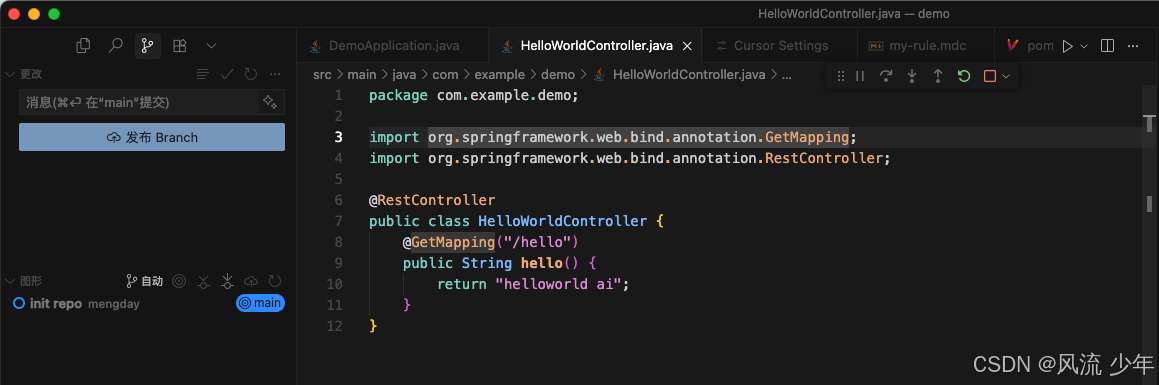
Task: Click the commit checkmark icon
Action: click(227, 74)
